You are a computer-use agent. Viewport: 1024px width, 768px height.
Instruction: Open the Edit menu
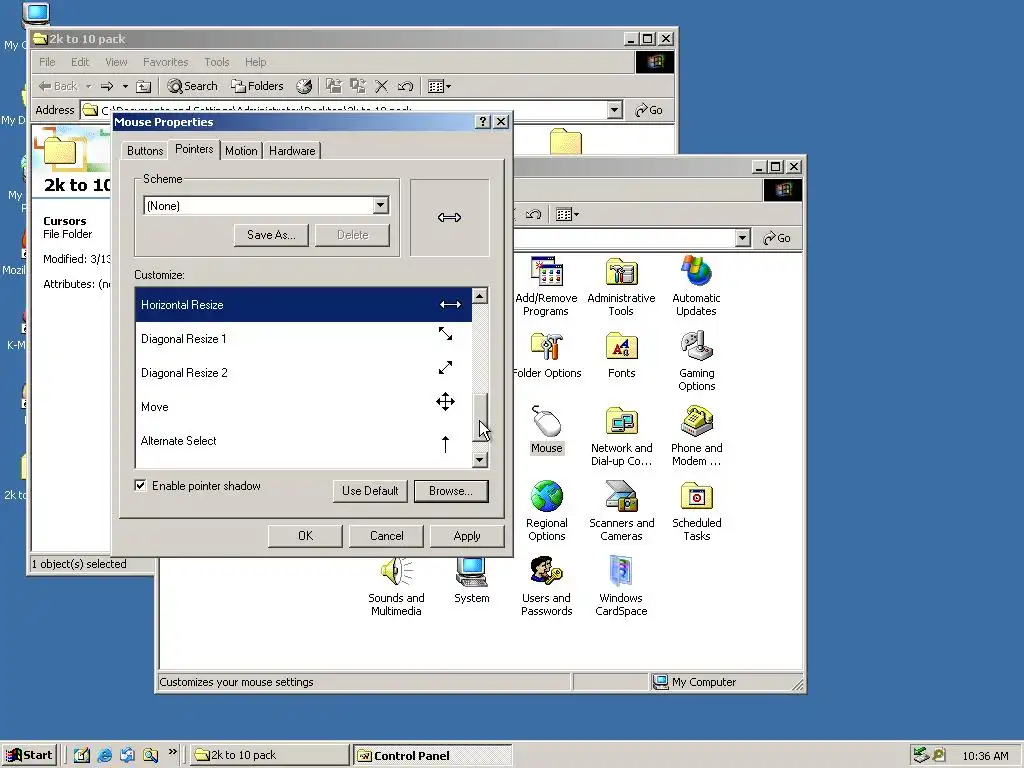click(80, 62)
